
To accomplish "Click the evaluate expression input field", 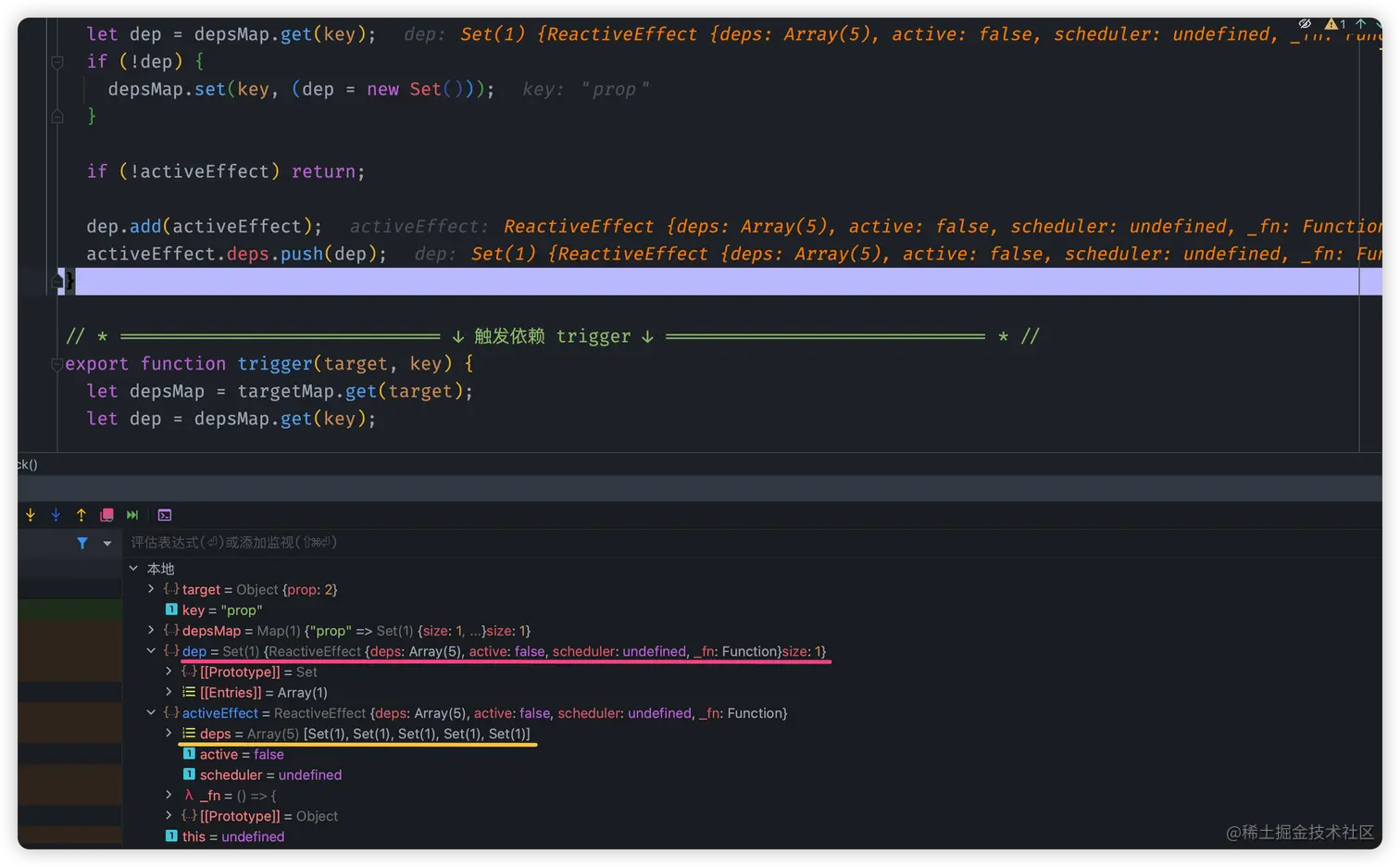I will click(752, 543).
